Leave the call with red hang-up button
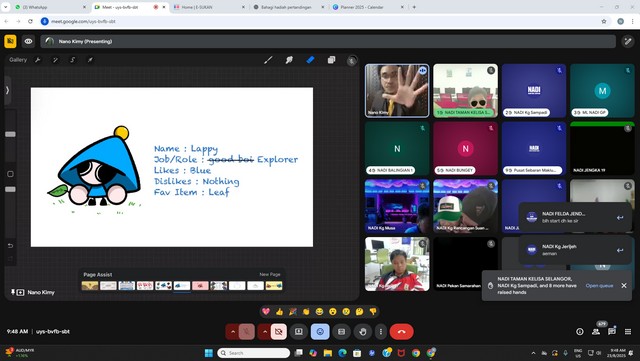Image resolution: width=640 pixels, height=361 pixels. pyautogui.click(x=402, y=332)
